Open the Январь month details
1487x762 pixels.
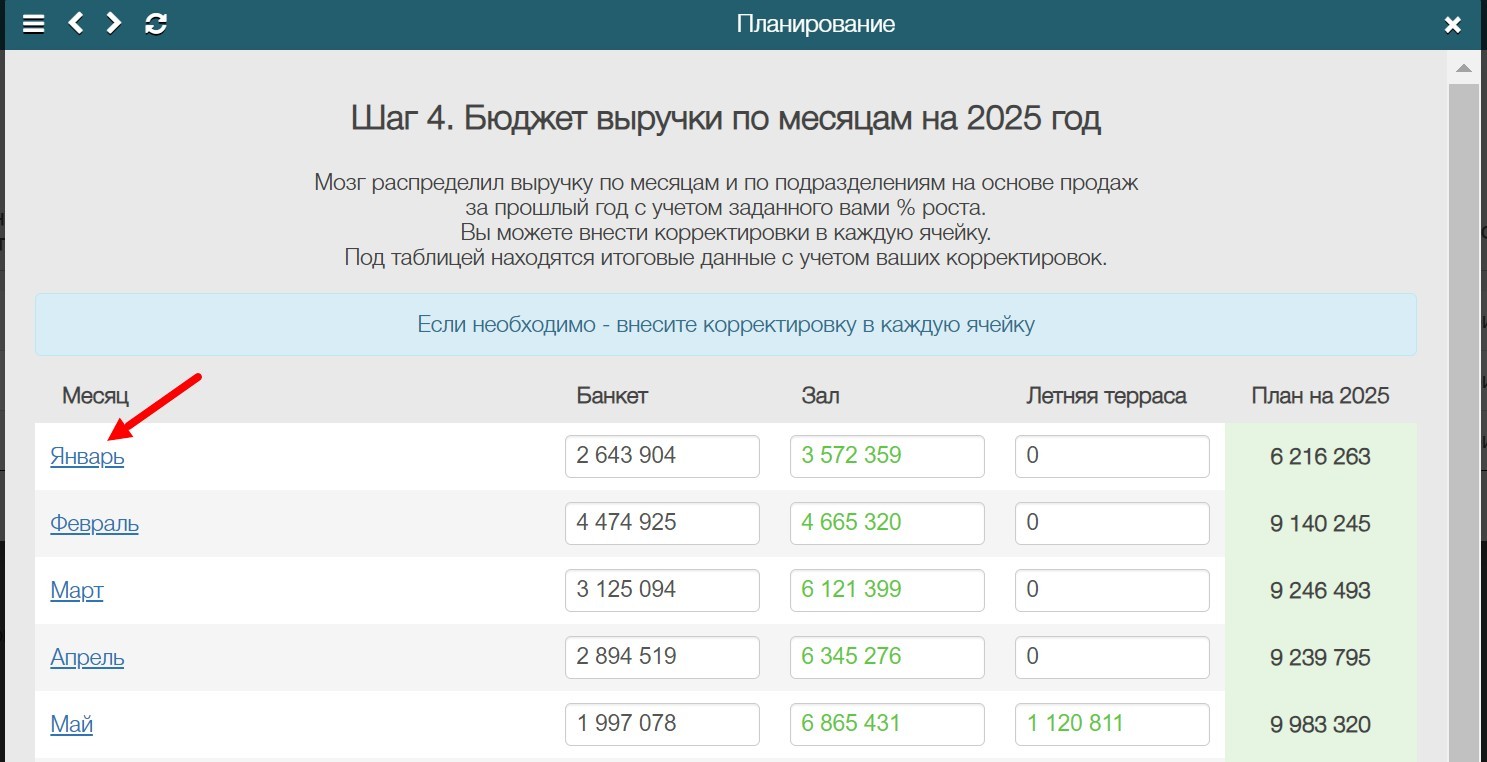tap(86, 457)
